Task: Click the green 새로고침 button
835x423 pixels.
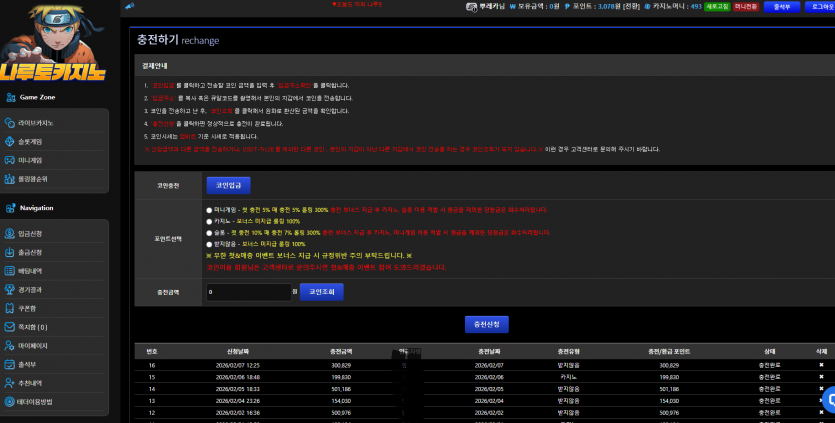Action: click(x=717, y=7)
